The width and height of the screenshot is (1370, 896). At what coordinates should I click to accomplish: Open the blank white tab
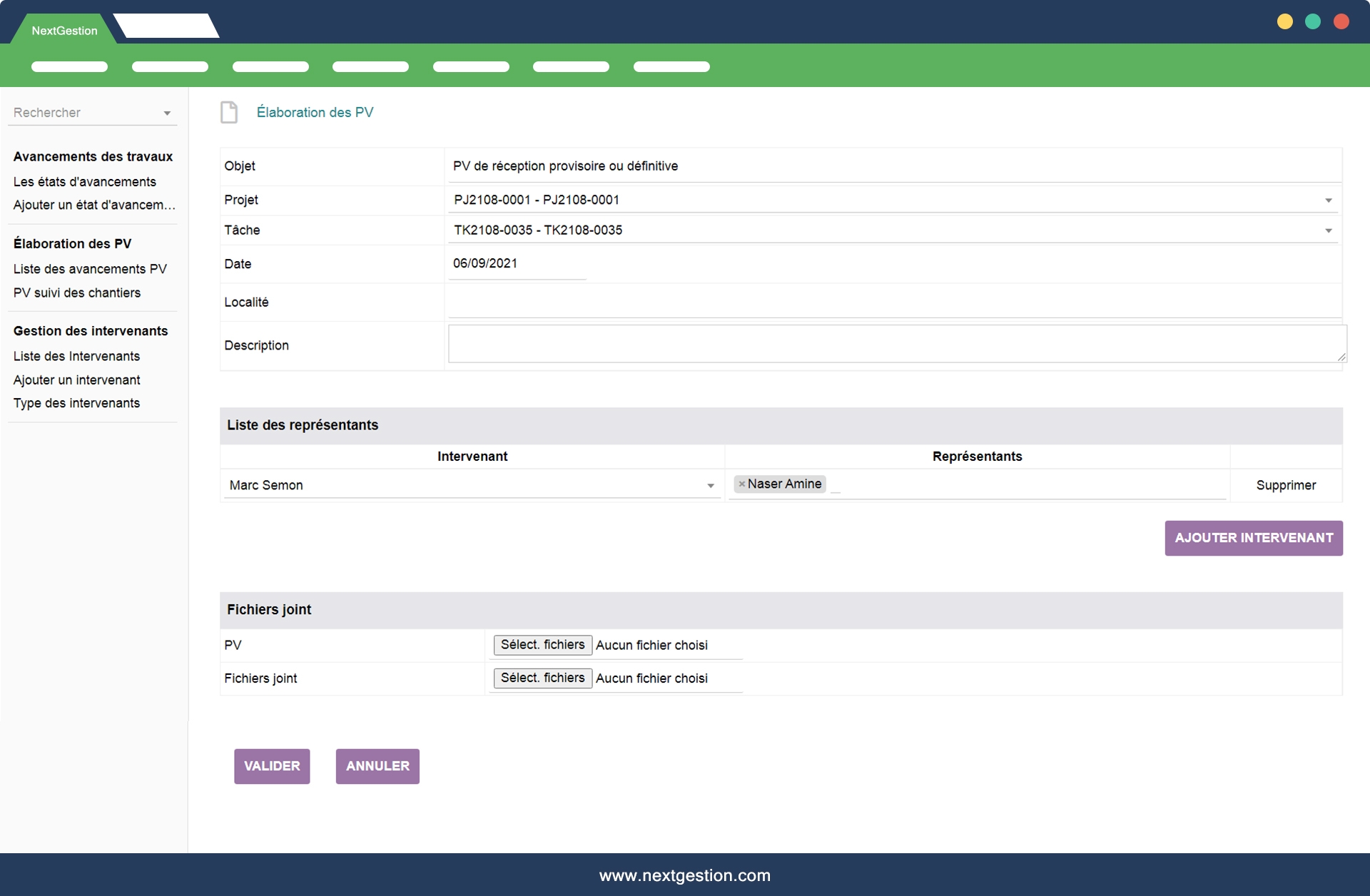click(166, 26)
